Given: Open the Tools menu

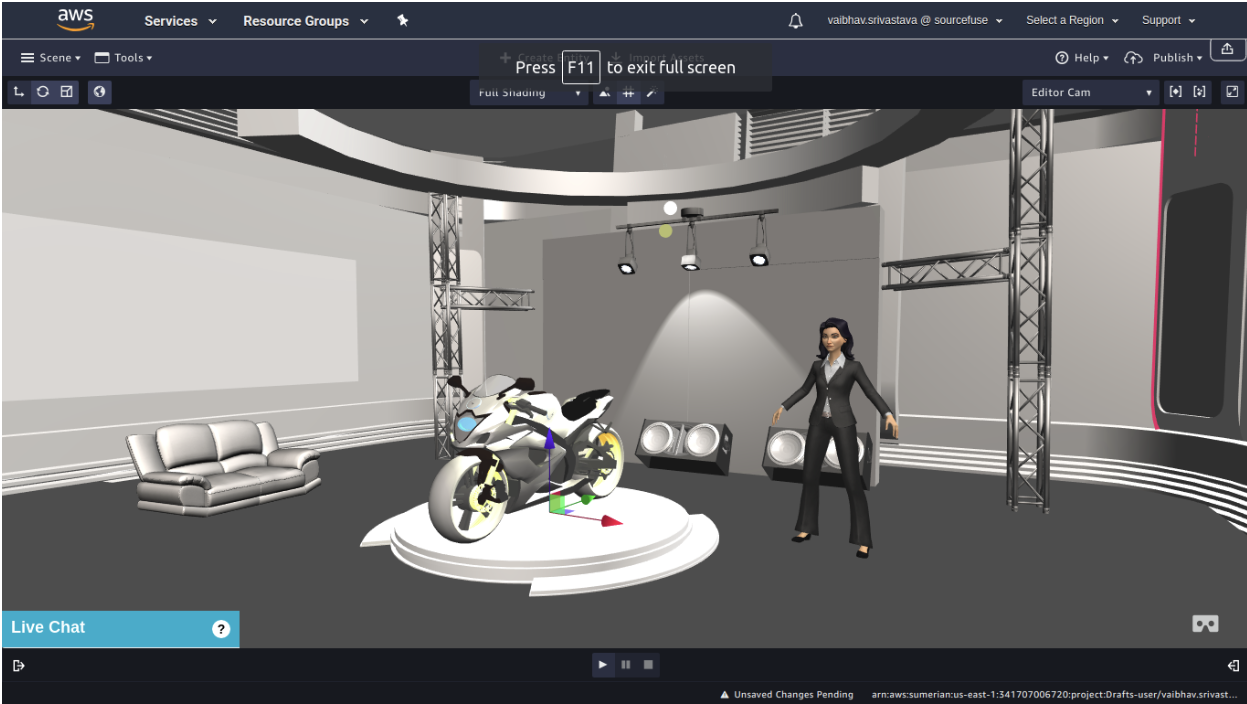Looking at the screenshot, I should click(x=123, y=58).
